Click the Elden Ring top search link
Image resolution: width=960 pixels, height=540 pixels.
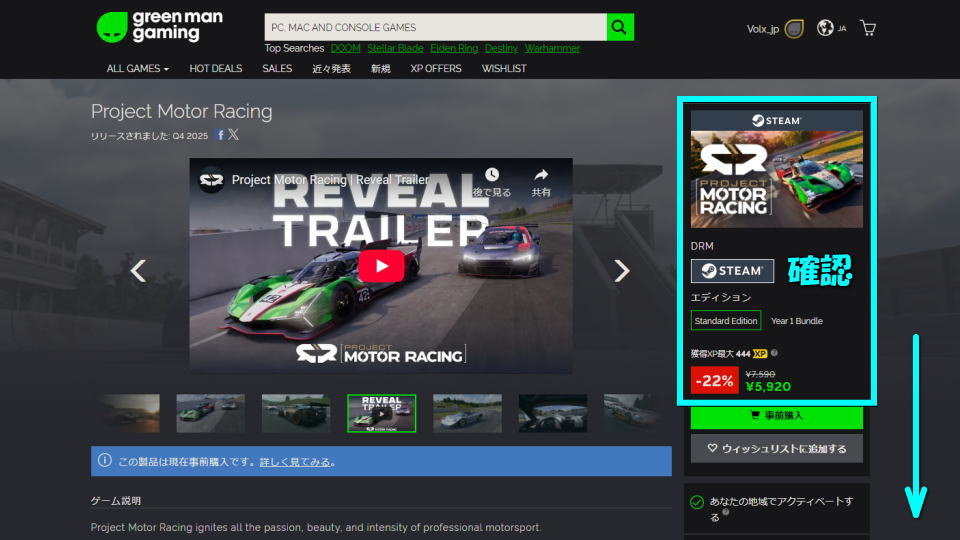pyautogui.click(x=454, y=48)
